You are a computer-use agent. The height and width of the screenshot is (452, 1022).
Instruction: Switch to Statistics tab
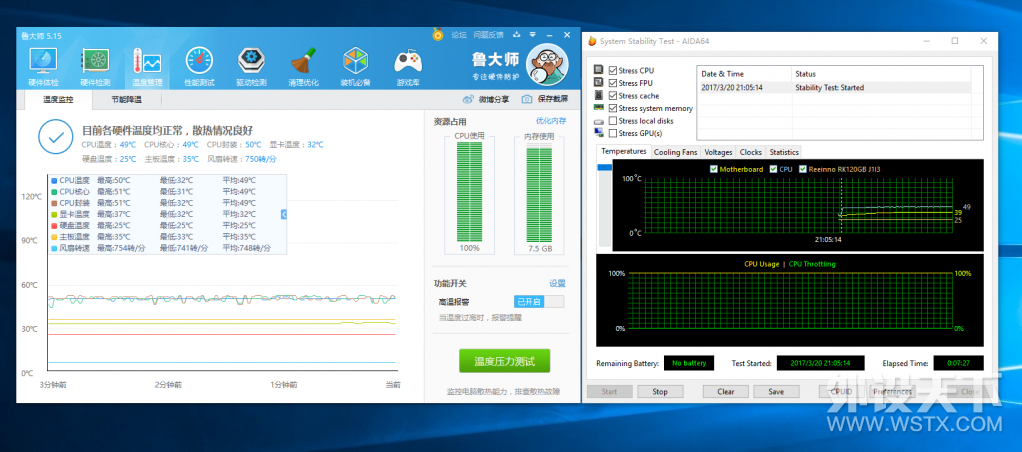coord(783,152)
